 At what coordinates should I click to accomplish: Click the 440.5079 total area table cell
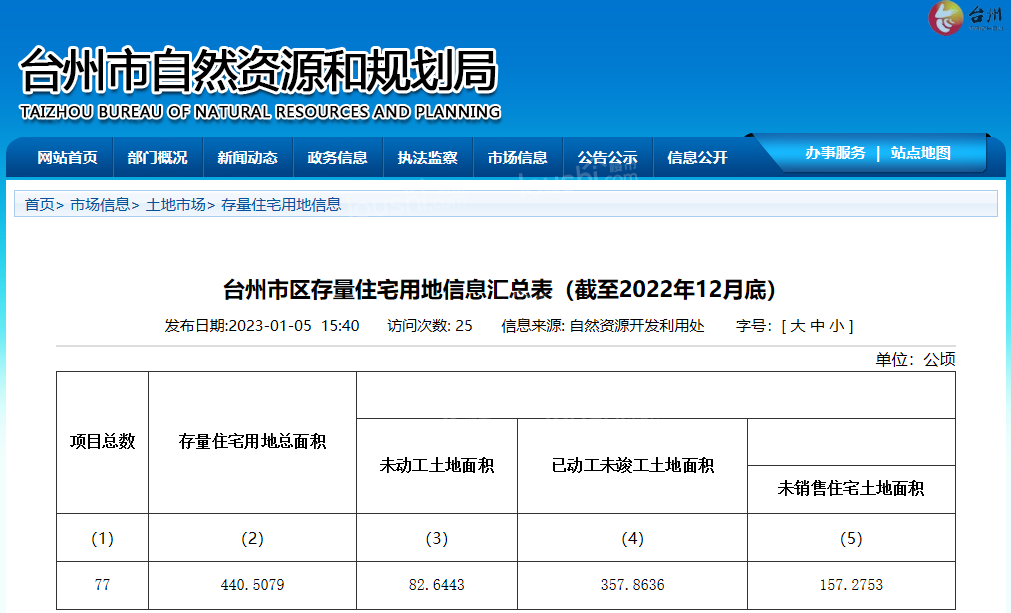point(252,585)
